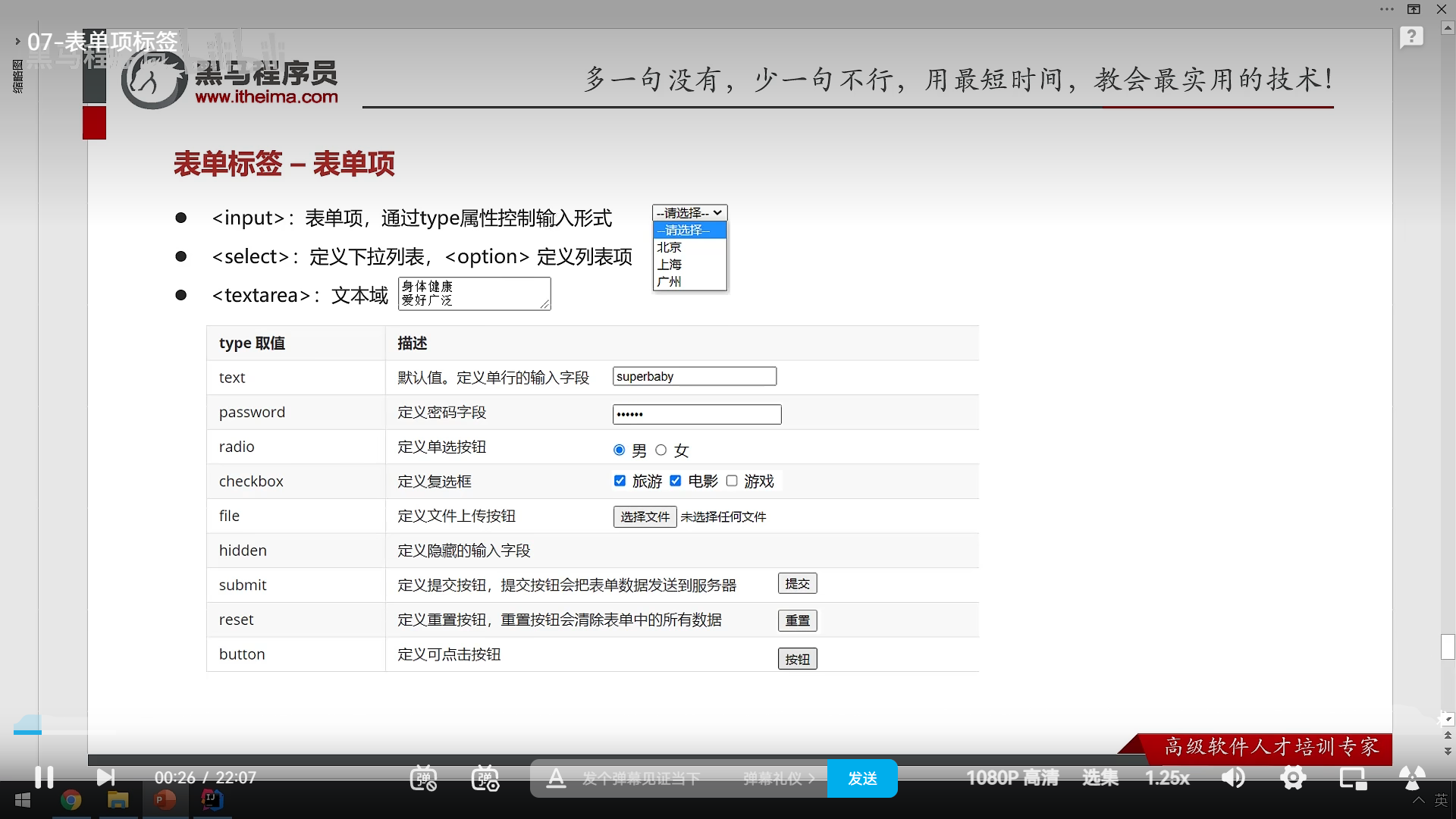Screen dimensions: 1456x819
Task: Pause the video playback
Action: (44, 777)
